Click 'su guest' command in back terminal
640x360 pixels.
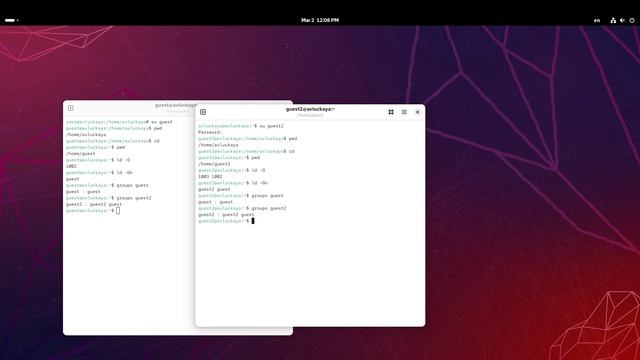[x=162, y=122]
